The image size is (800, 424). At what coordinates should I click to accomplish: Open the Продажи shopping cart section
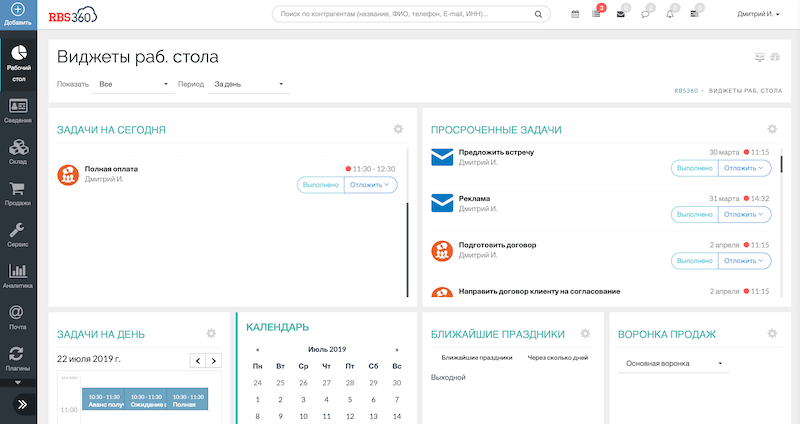click(18, 193)
